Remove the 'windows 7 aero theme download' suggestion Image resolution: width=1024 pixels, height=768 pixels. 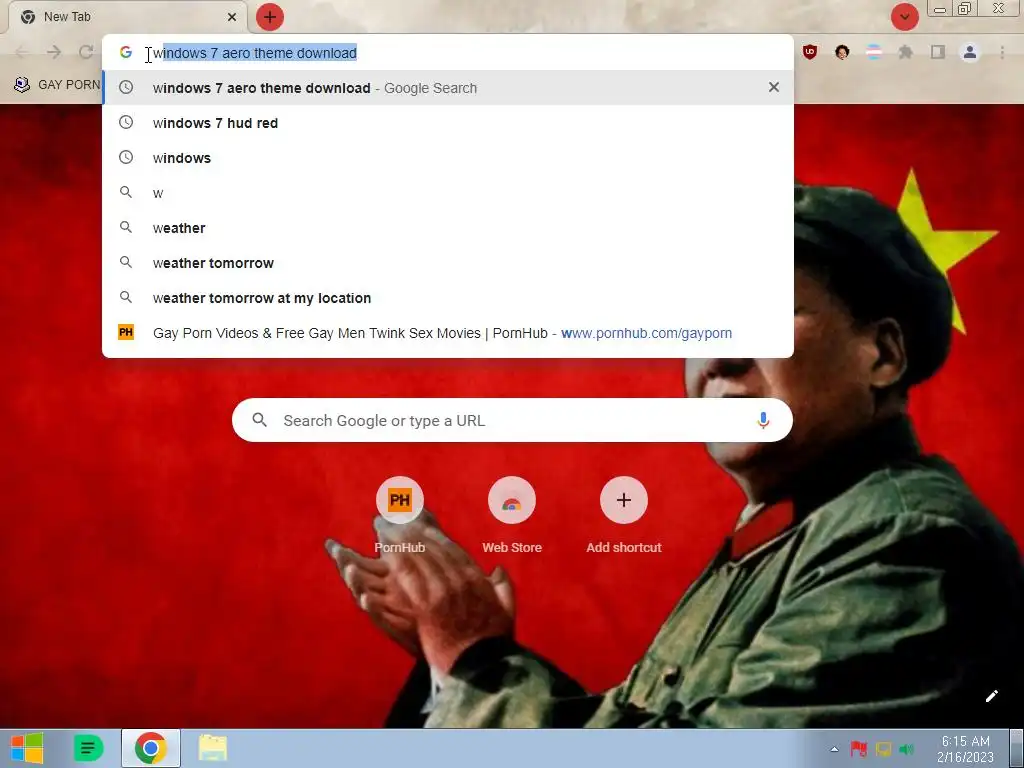pos(774,88)
